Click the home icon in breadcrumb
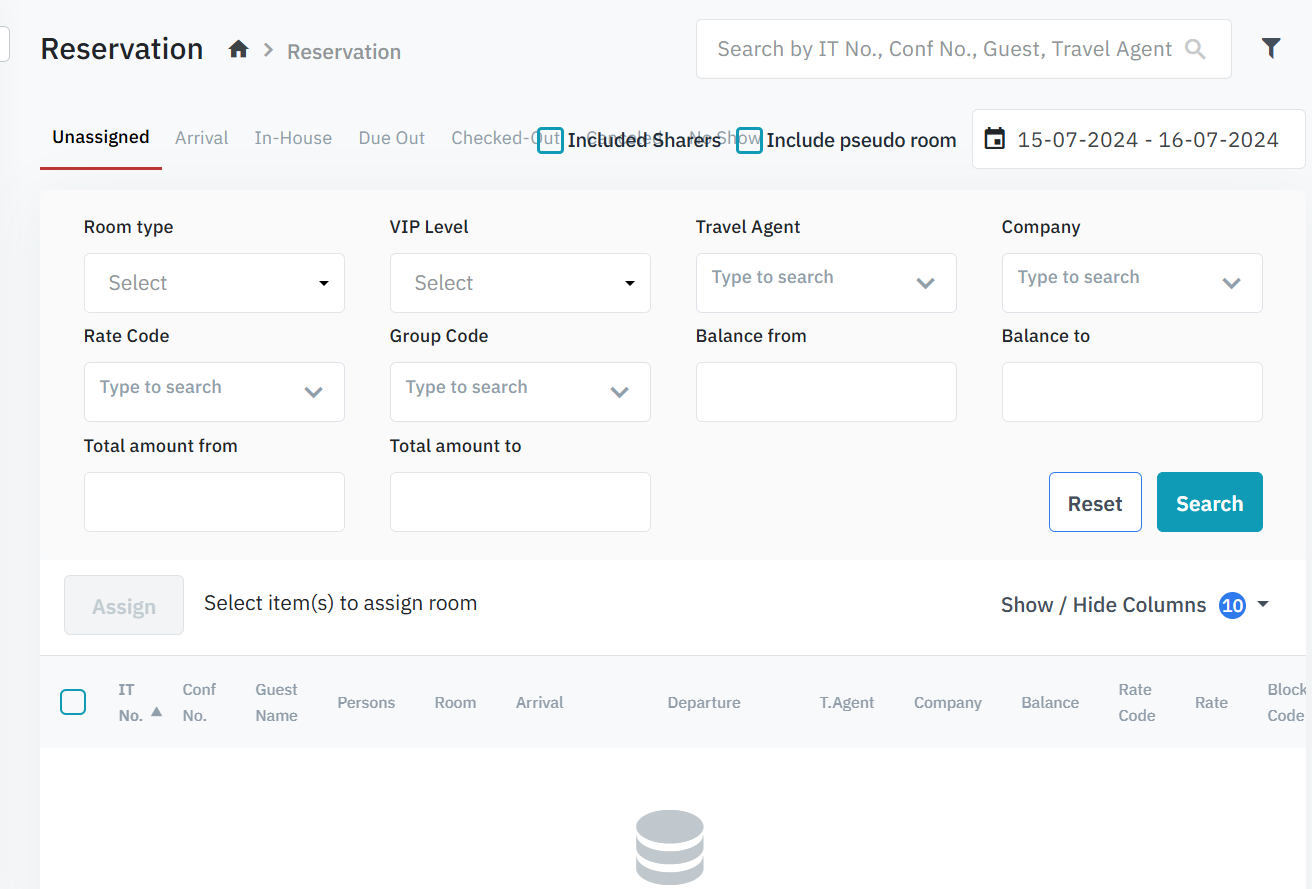The height and width of the screenshot is (889, 1312). tap(238, 50)
